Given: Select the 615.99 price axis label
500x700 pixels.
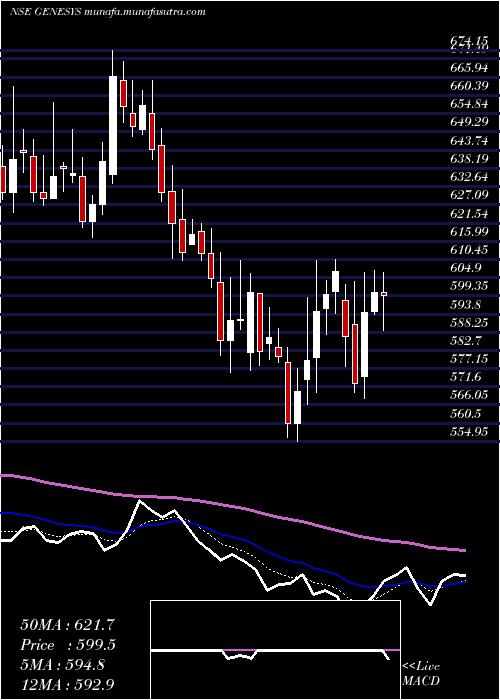Looking at the screenshot, I should point(469,232).
